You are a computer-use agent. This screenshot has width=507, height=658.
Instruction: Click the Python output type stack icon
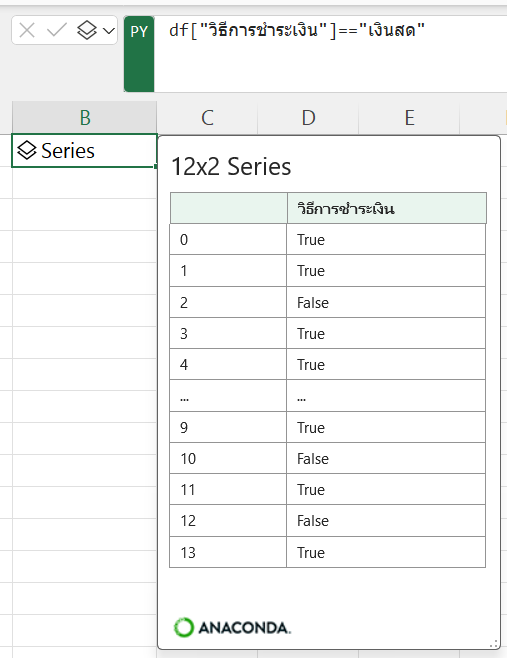tap(87, 30)
